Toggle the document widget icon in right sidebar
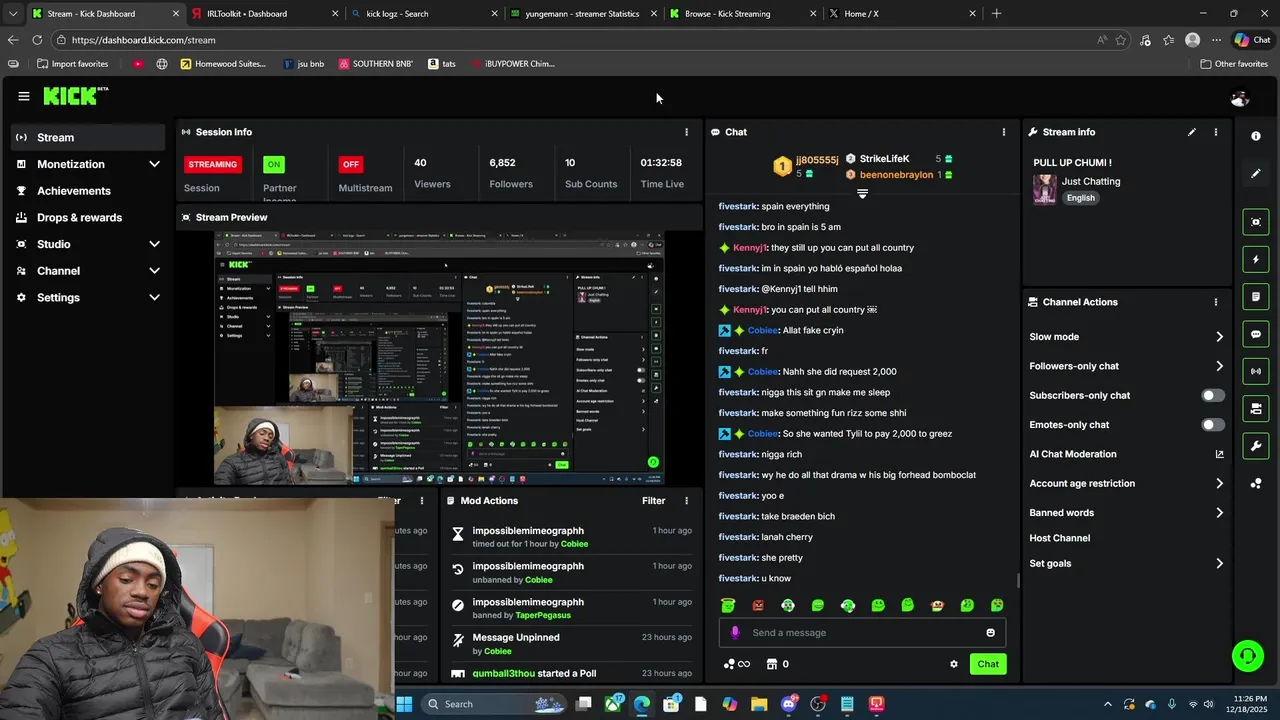Image resolution: width=1280 pixels, height=720 pixels. click(x=1256, y=297)
